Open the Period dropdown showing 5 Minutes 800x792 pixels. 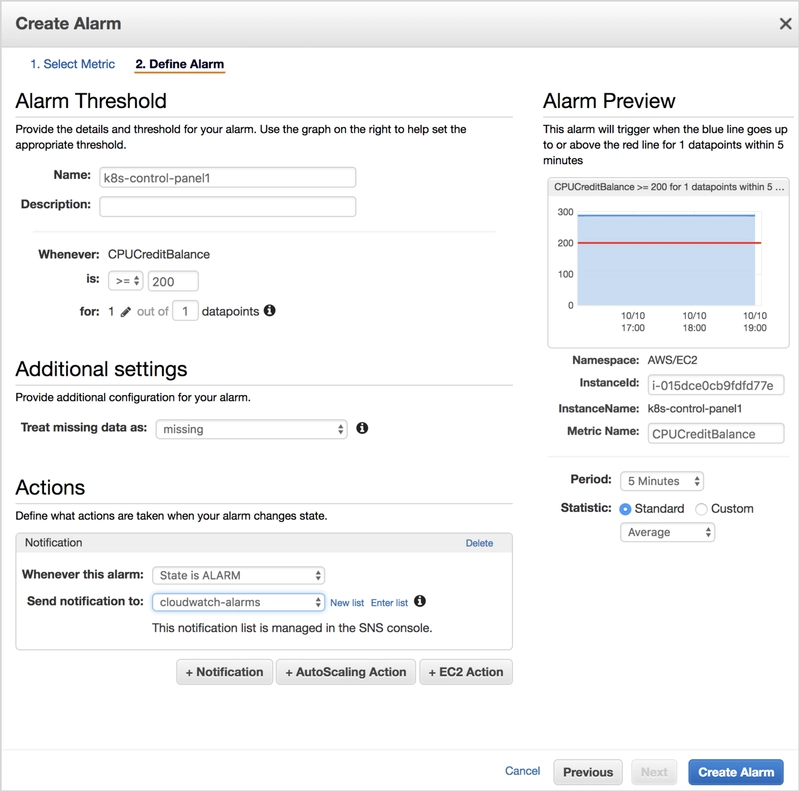662,481
